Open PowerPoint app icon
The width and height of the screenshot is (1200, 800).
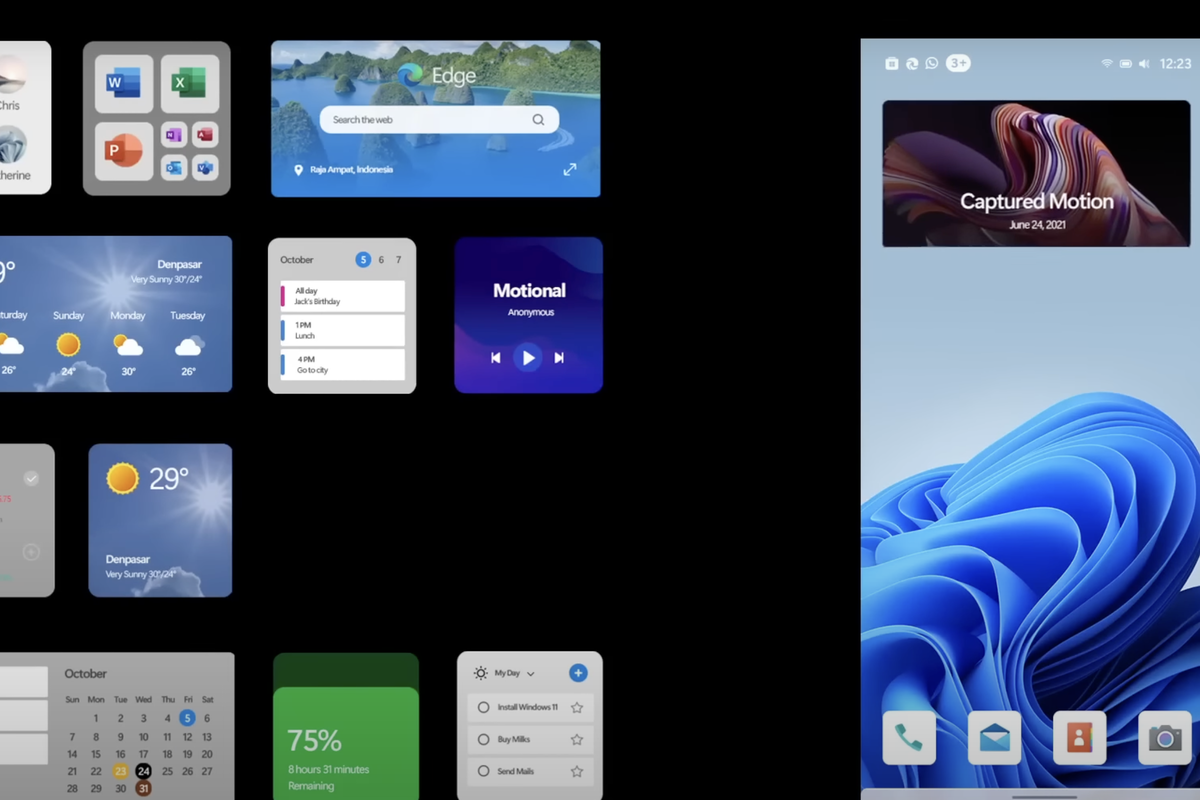(124, 151)
